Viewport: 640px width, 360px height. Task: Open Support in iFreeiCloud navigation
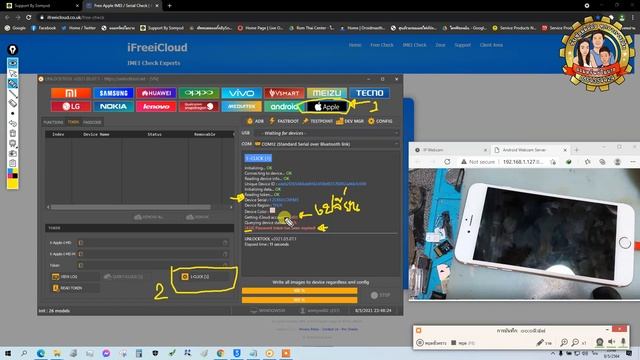462,45
